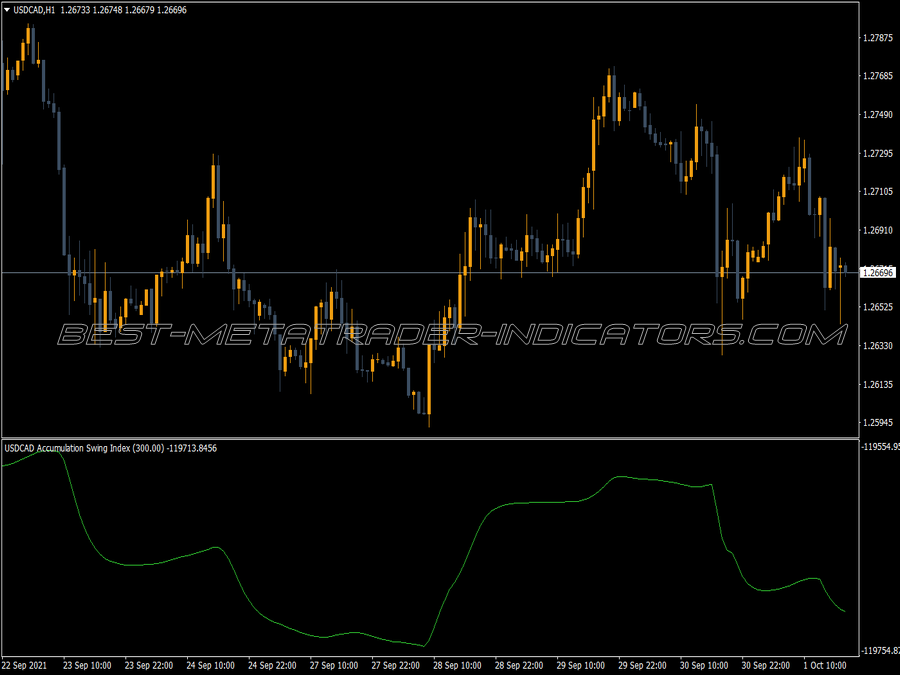
Task: Open the chart menu arrow beside USDCAD,H1
Action: tap(7, 10)
